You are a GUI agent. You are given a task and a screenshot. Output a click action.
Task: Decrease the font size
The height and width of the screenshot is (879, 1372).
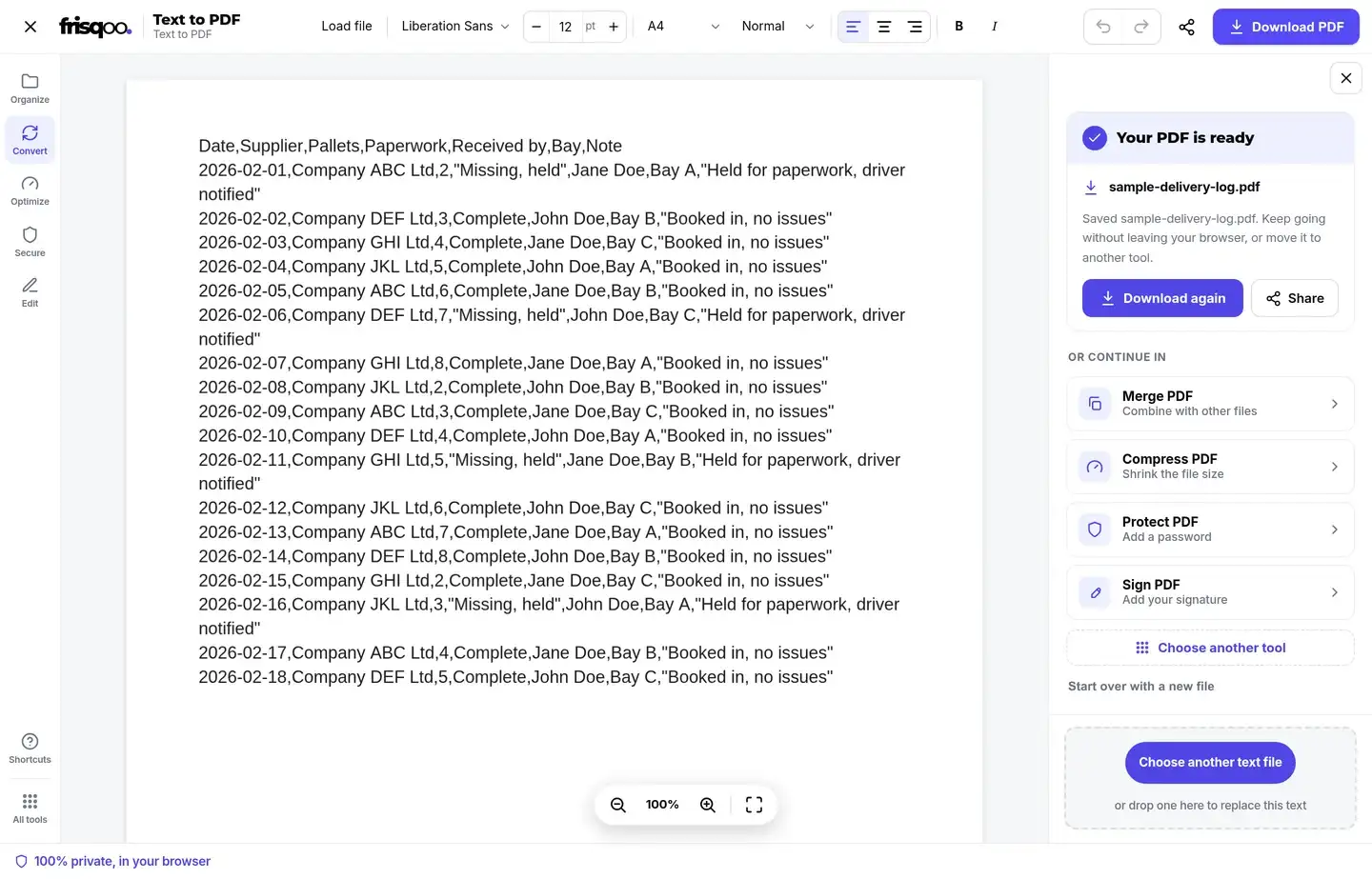click(536, 27)
